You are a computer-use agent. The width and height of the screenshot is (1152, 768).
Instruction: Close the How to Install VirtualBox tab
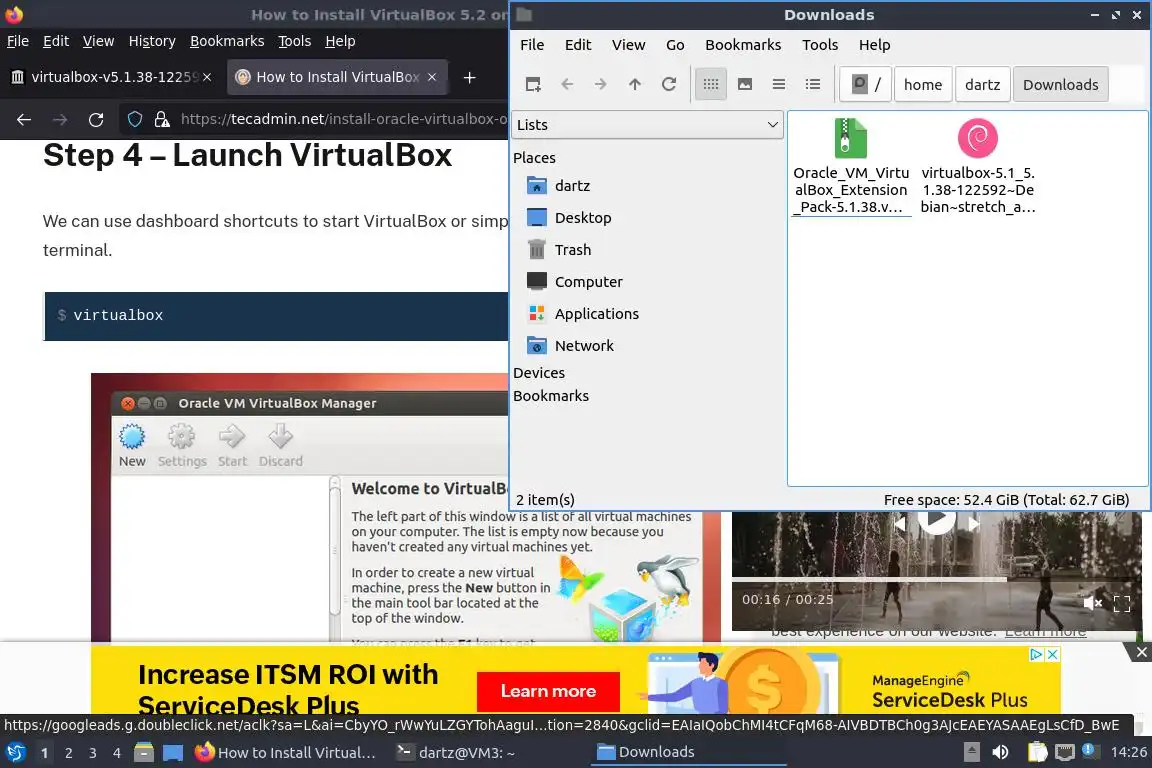pyautogui.click(x=432, y=77)
